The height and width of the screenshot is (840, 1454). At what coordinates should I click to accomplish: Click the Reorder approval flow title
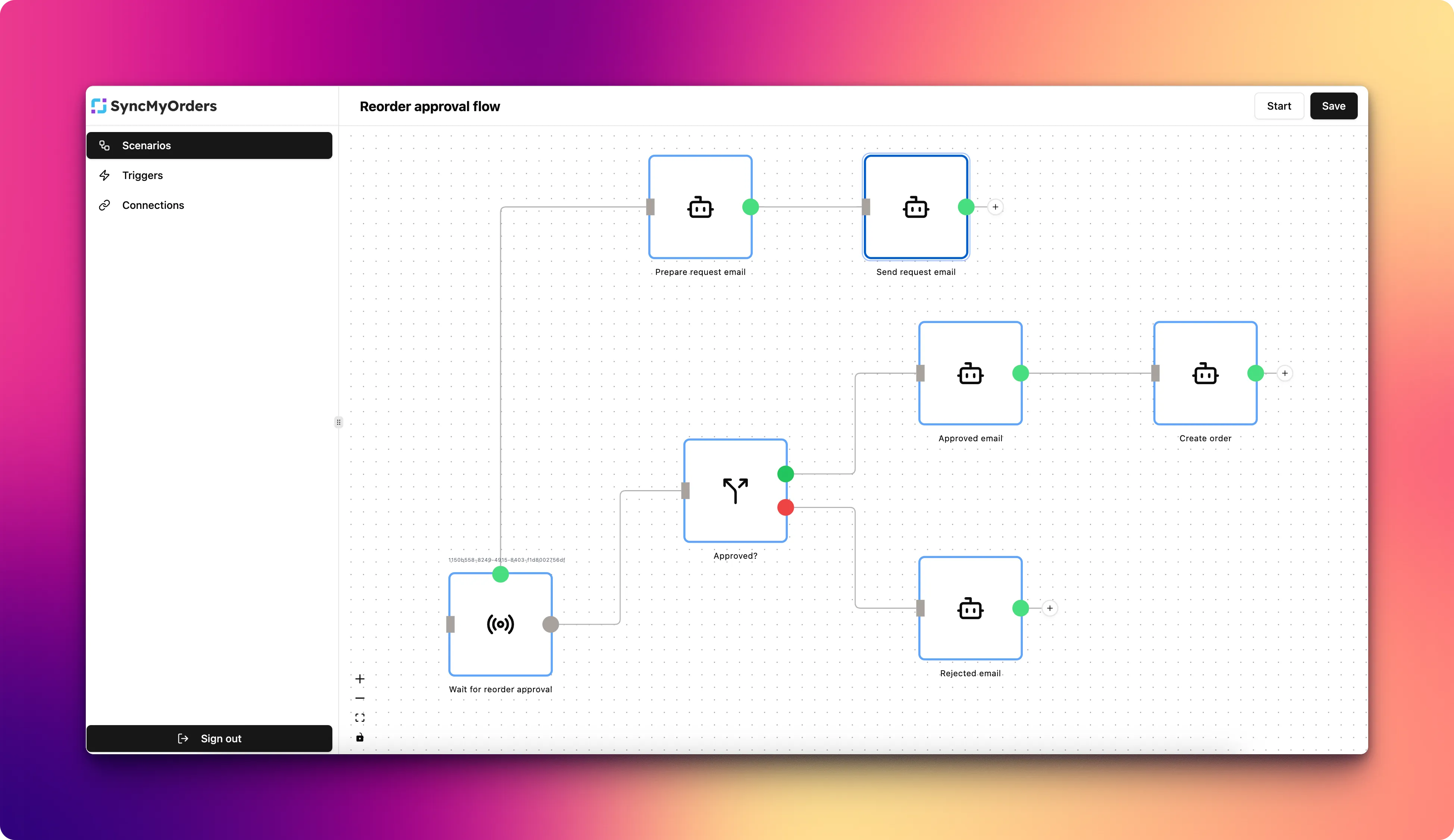[430, 107]
